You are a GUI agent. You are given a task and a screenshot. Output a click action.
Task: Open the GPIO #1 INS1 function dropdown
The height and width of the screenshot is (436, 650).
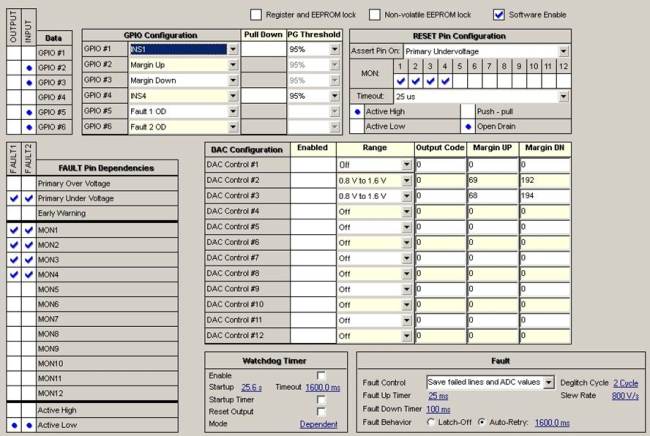pos(232,49)
